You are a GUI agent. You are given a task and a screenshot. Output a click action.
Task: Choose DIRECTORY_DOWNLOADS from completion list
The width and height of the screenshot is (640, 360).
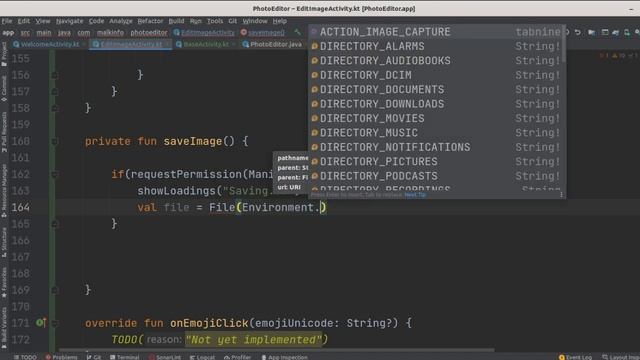click(436, 104)
